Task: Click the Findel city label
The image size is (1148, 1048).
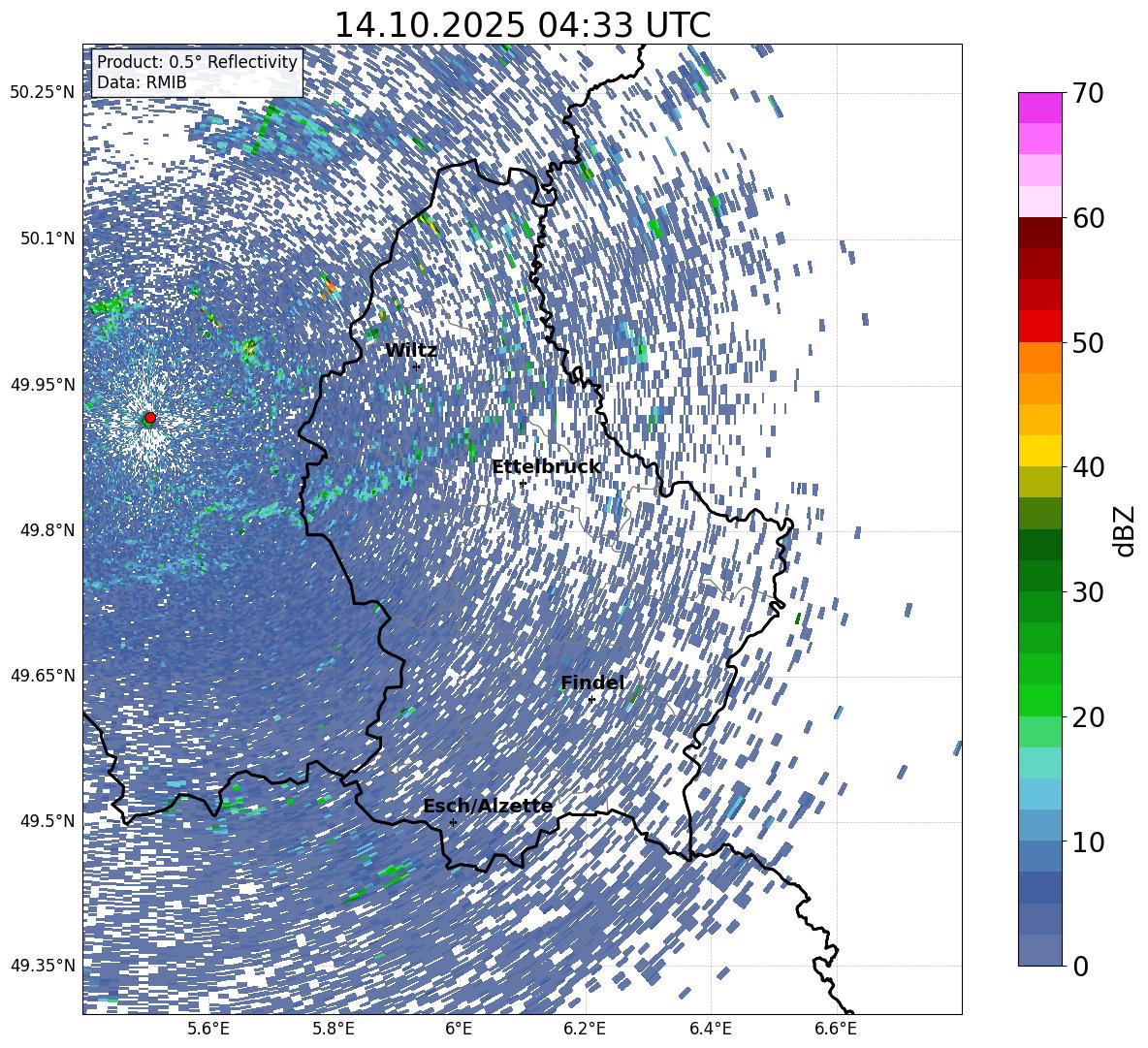Action: click(x=592, y=683)
